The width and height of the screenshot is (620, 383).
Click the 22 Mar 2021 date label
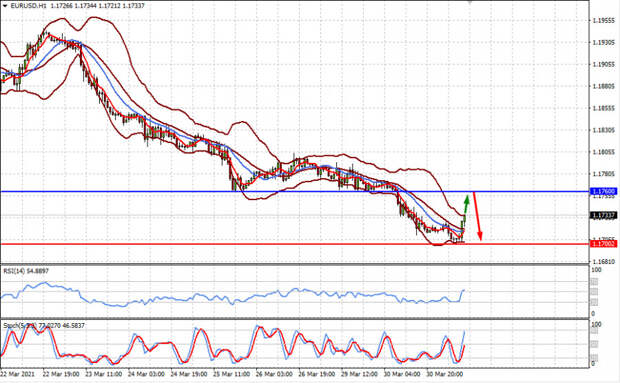(17, 374)
